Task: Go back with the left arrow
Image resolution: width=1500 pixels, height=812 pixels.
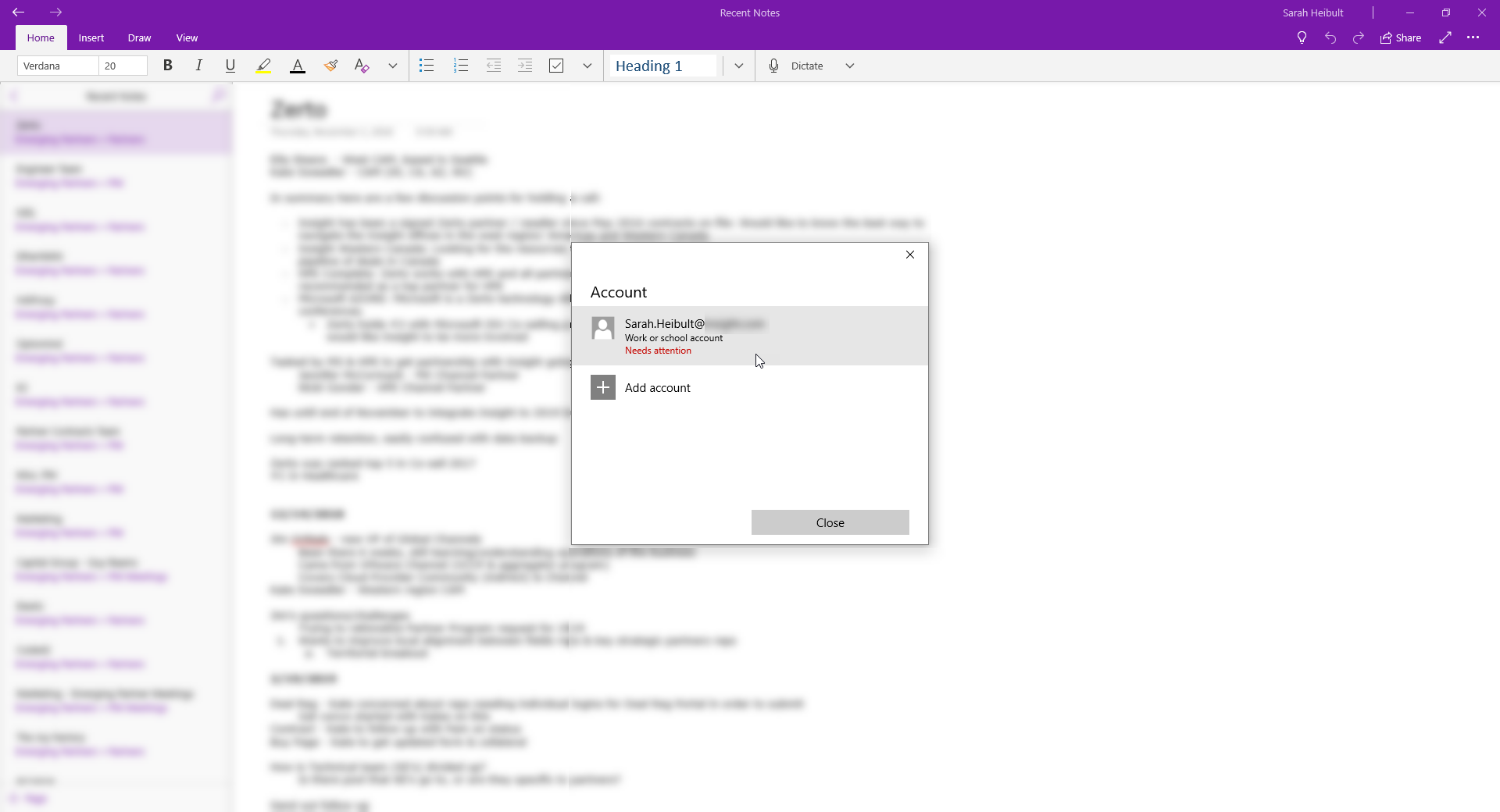Action: point(18,12)
